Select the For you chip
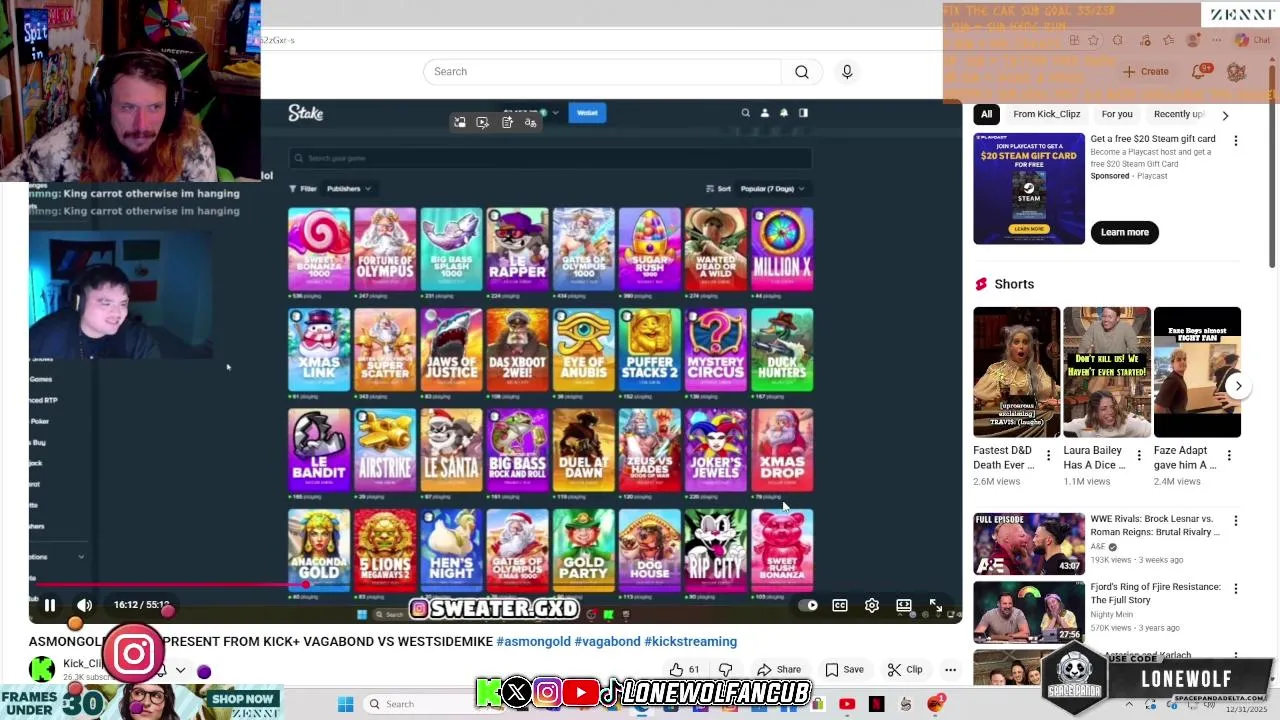Screen dimensions: 1280x720 pyautogui.click(x=1117, y=114)
